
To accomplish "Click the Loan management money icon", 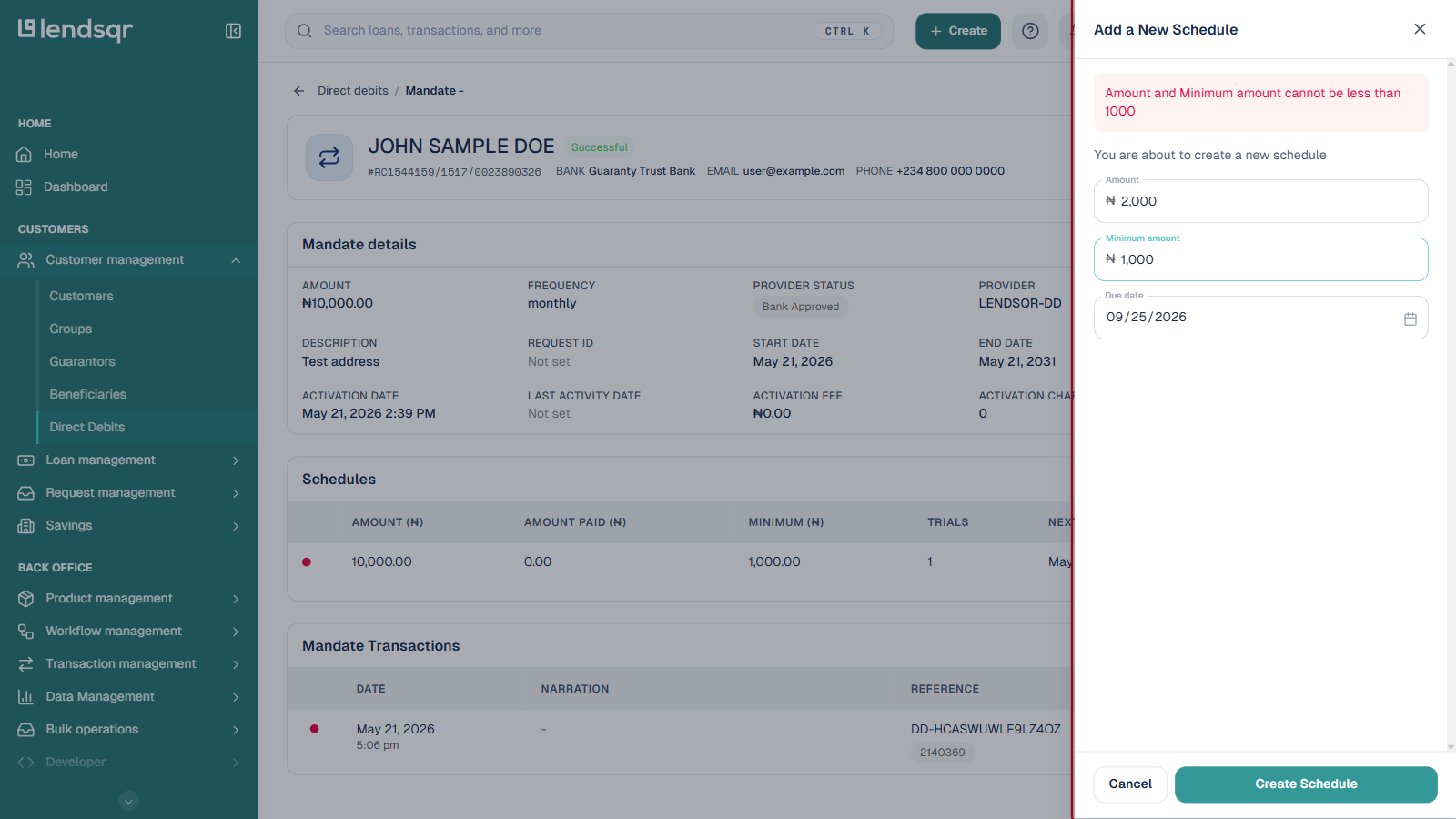I will 26,460.
